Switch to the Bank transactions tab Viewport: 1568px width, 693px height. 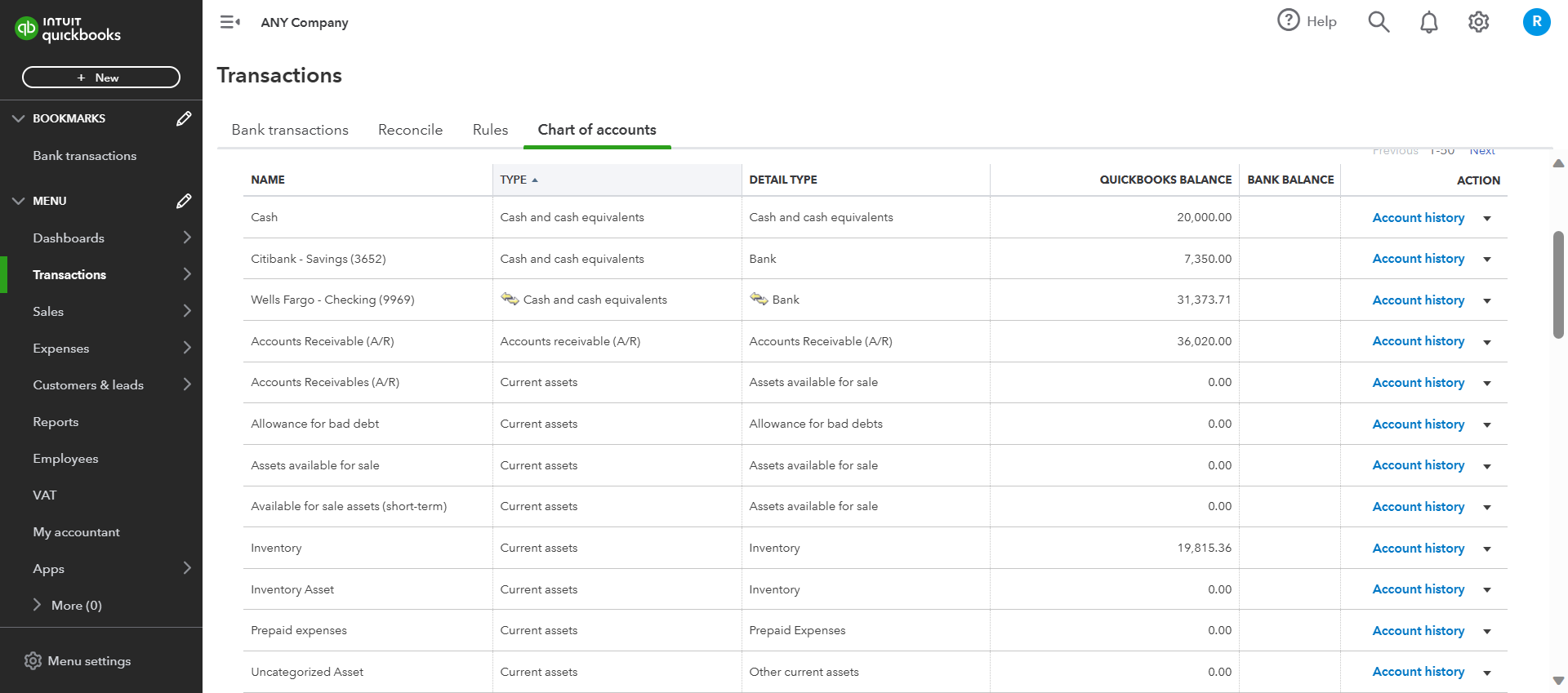pos(290,130)
